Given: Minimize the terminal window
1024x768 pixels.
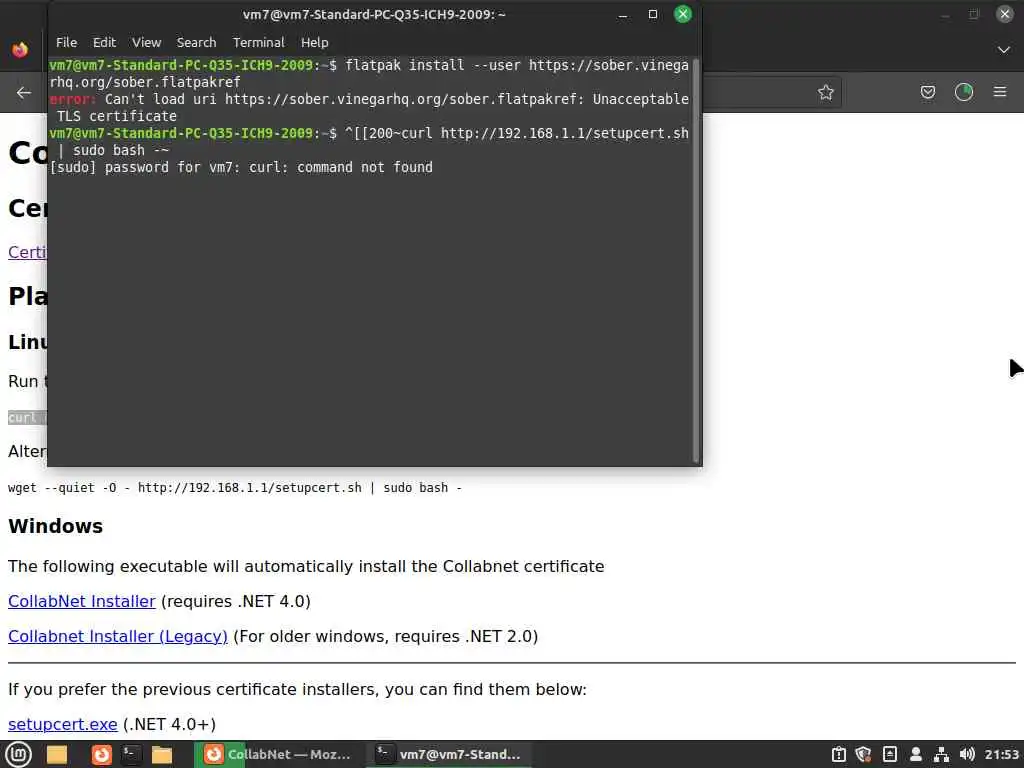Looking at the screenshot, I should point(623,14).
